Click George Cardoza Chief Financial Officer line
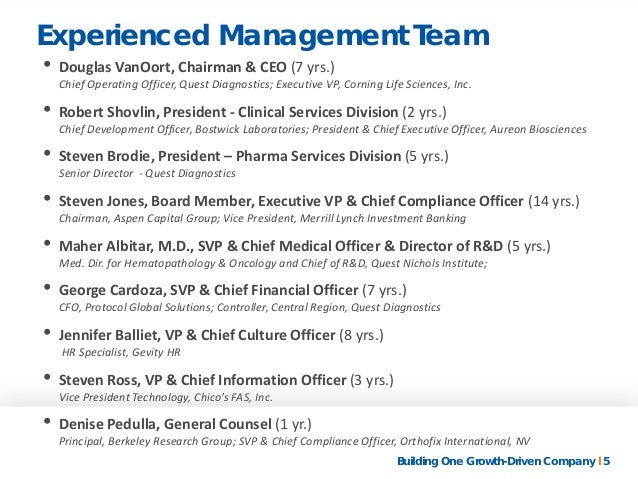 (x=233, y=290)
